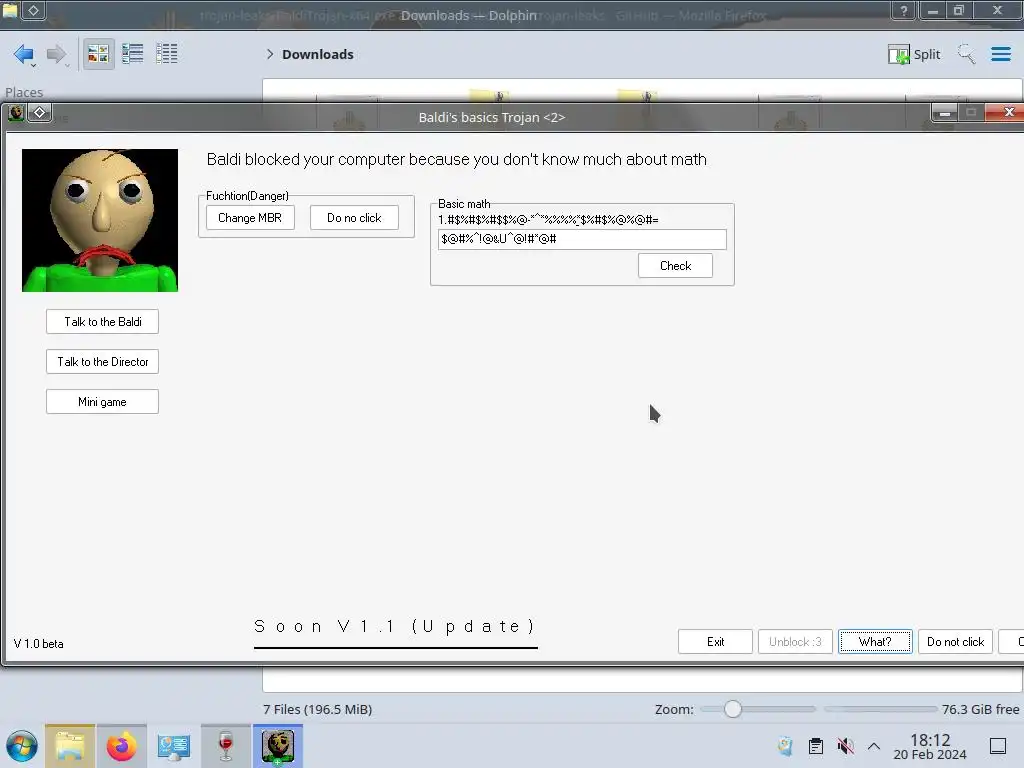The width and height of the screenshot is (1024, 768).
Task: Click the Baldi trojan taskbar icon
Action: coord(278,746)
